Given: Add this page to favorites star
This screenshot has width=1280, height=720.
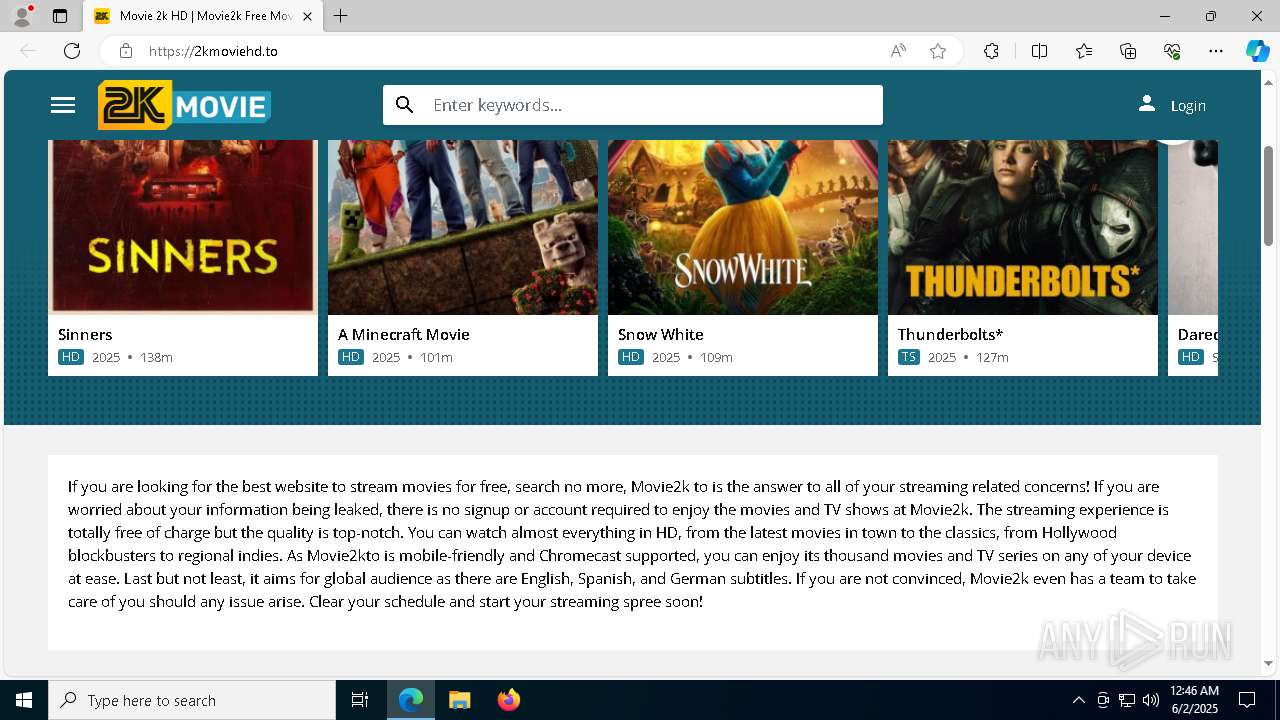Looking at the screenshot, I should click(938, 51).
